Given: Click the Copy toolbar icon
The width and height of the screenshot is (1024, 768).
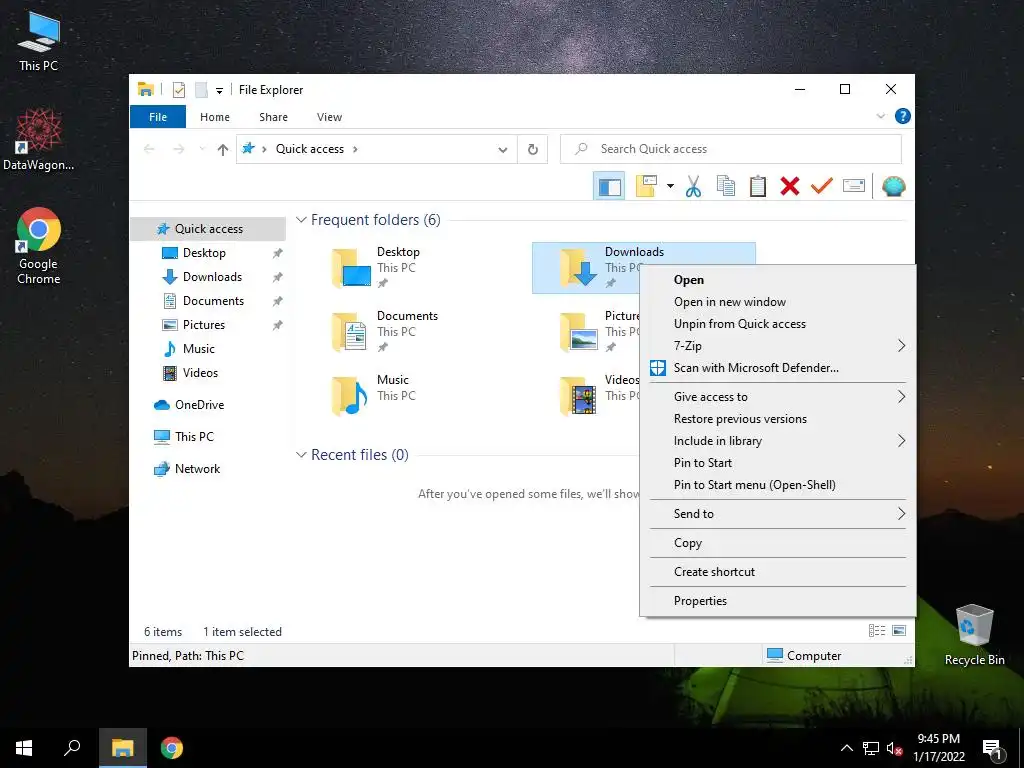Looking at the screenshot, I should point(726,187).
